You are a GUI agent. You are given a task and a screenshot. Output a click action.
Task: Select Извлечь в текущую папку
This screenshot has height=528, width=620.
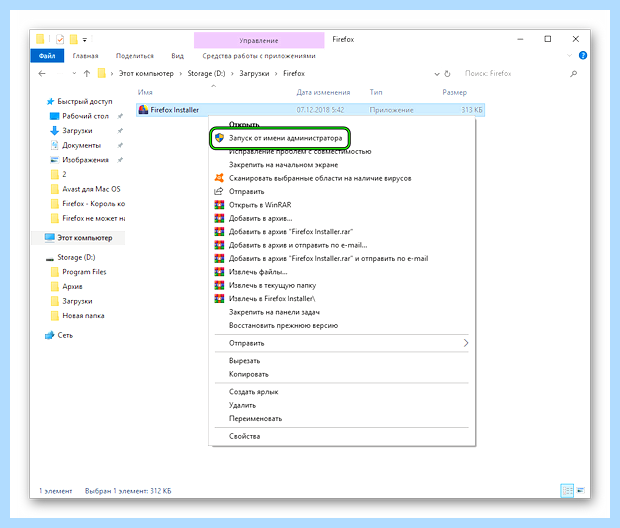coord(272,286)
